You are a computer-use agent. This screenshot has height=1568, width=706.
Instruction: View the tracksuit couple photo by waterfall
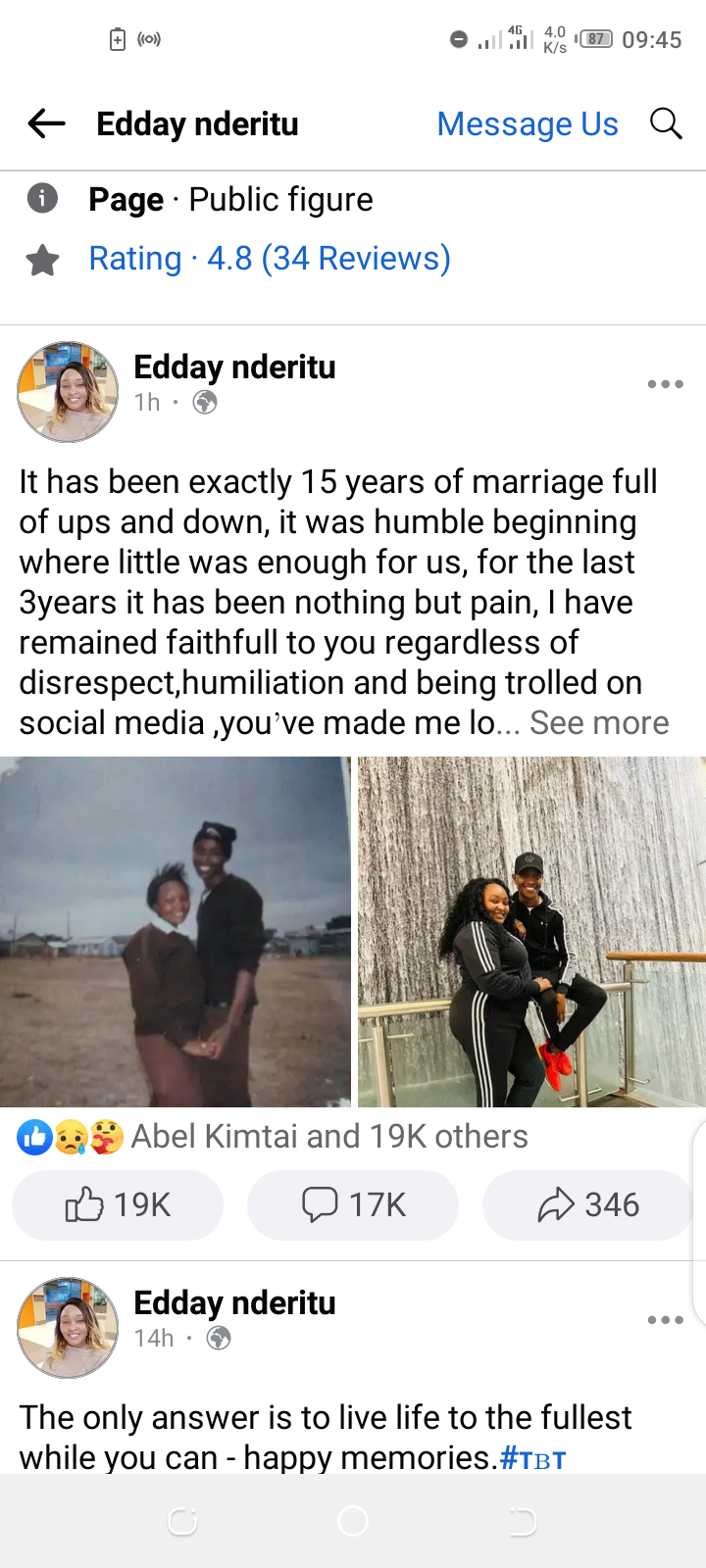tap(531, 932)
